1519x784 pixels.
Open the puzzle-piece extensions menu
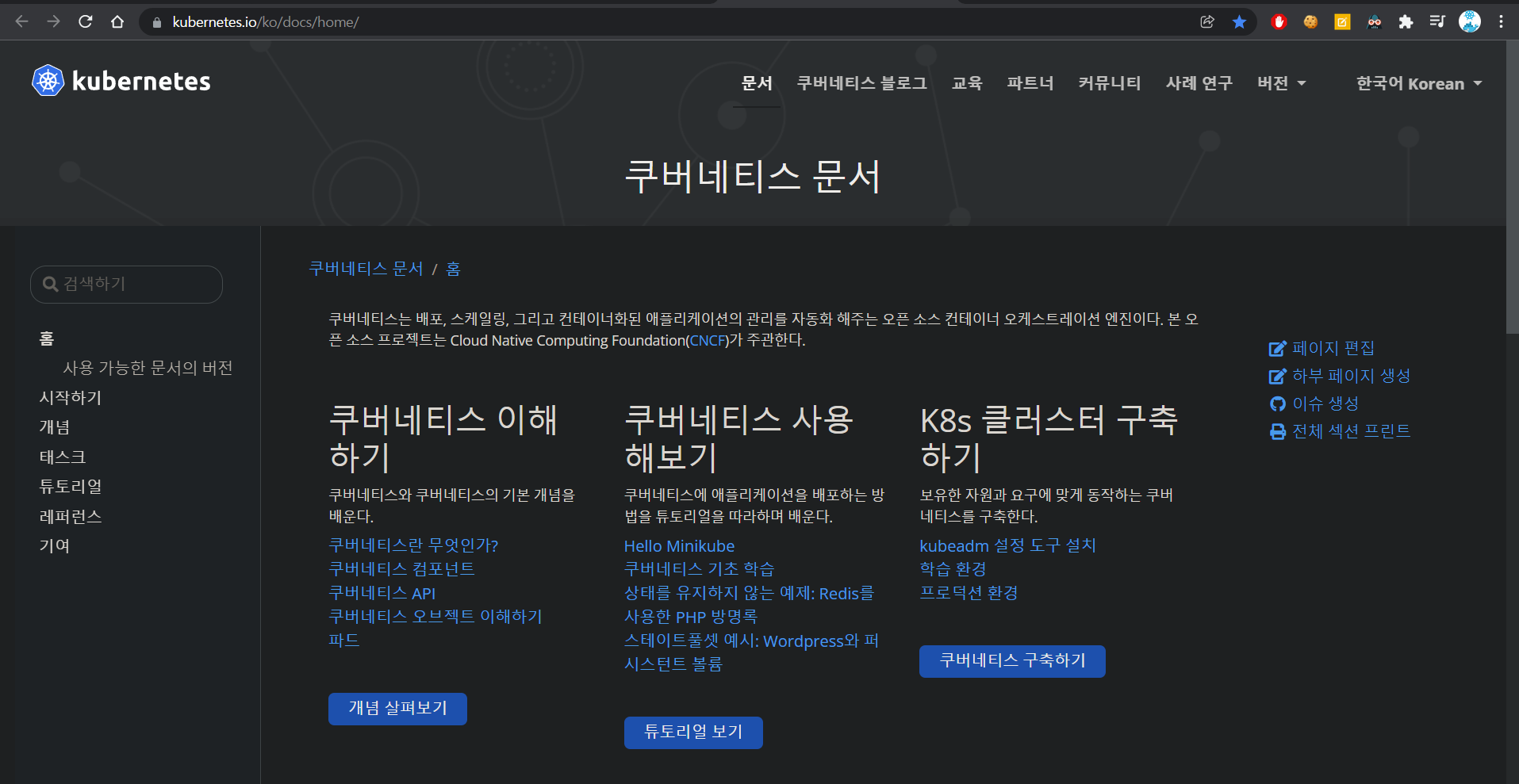[x=1406, y=21]
